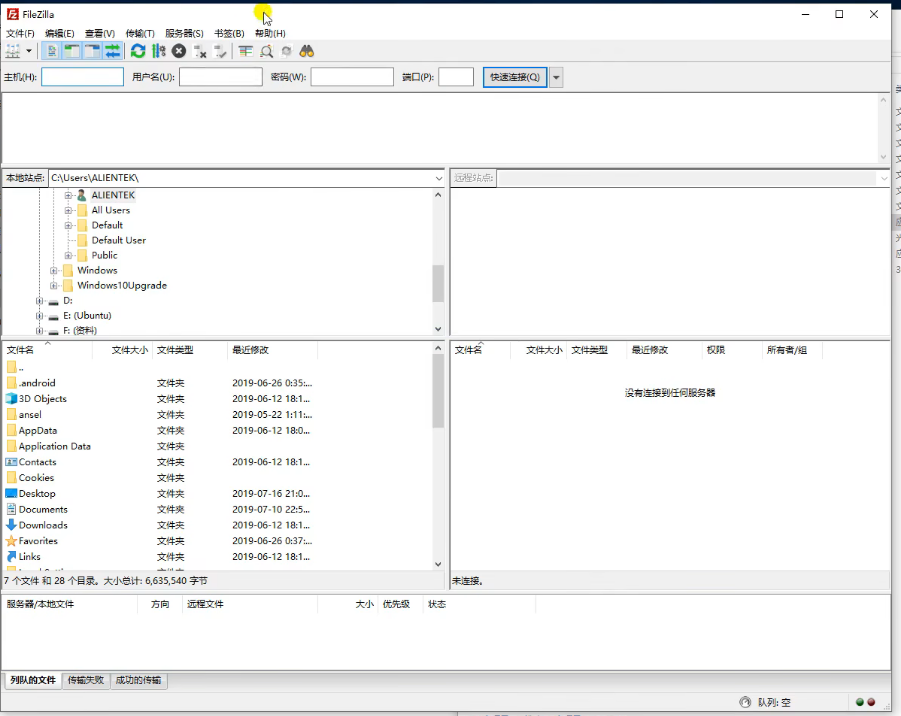
Task: Switch to the 传输失败 tab
Action: coord(85,681)
